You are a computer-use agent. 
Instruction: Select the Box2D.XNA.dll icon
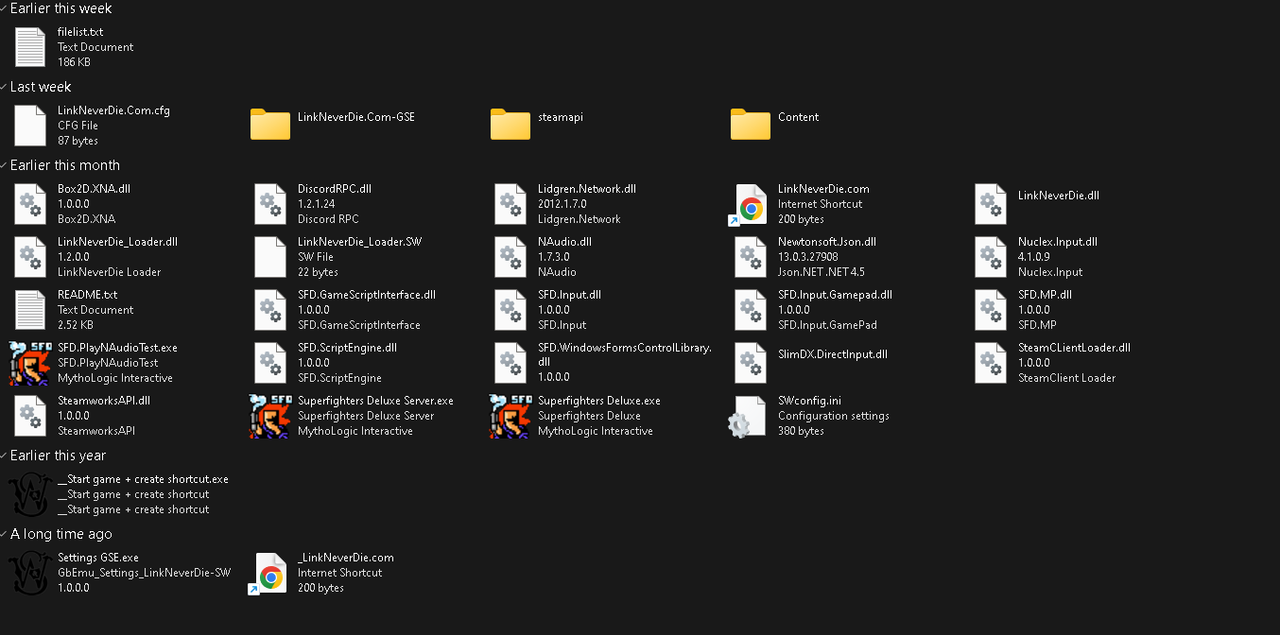click(30, 204)
